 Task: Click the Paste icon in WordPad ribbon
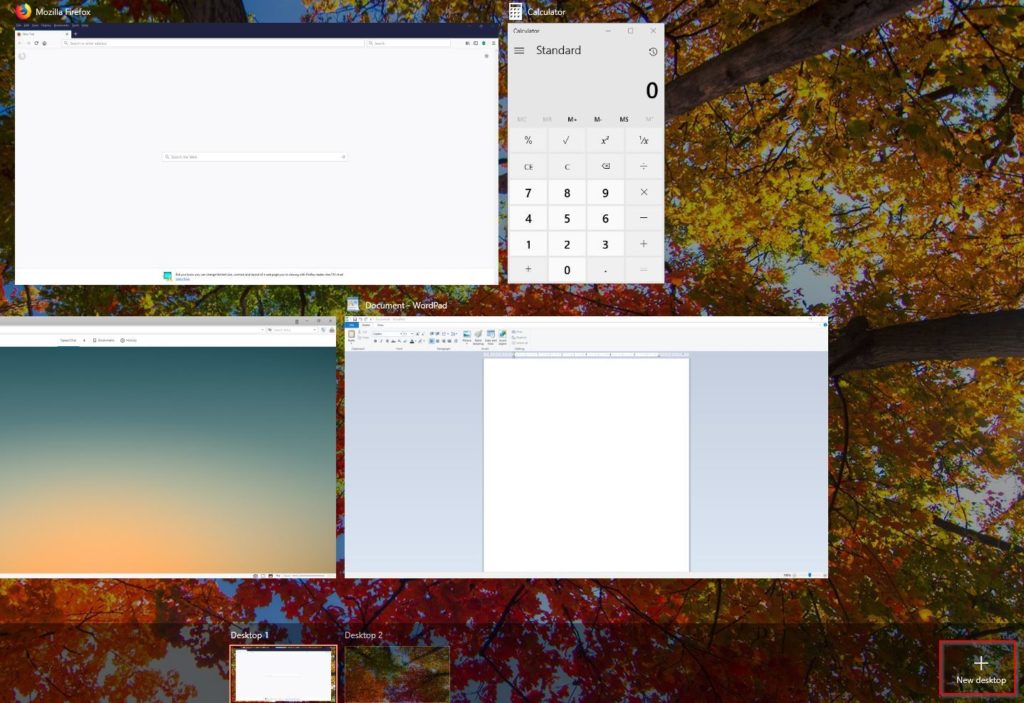[x=351, y=334]
